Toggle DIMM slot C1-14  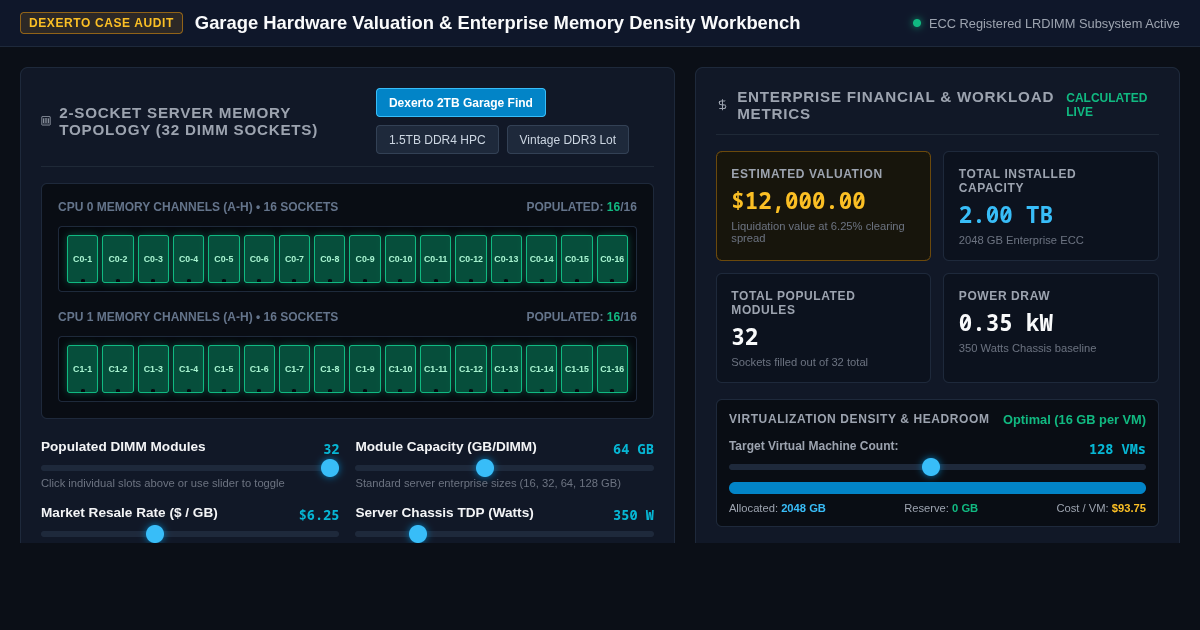542,369
